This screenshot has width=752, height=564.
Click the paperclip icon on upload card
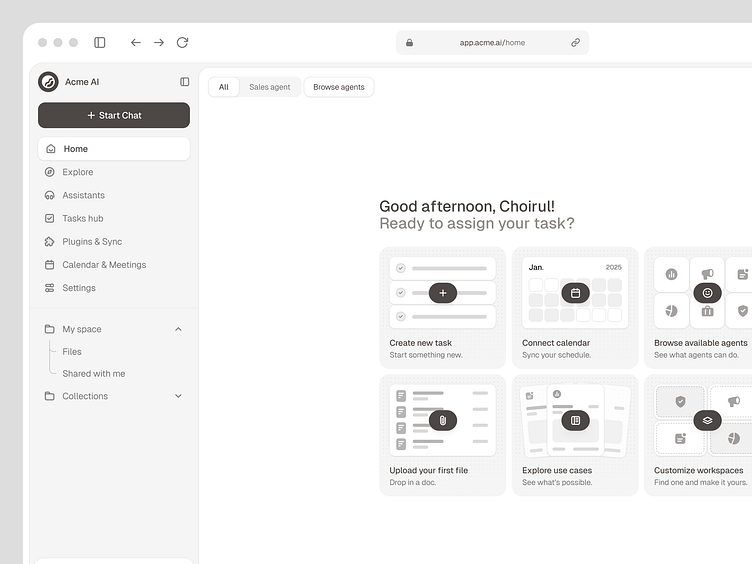pos(443,420)
